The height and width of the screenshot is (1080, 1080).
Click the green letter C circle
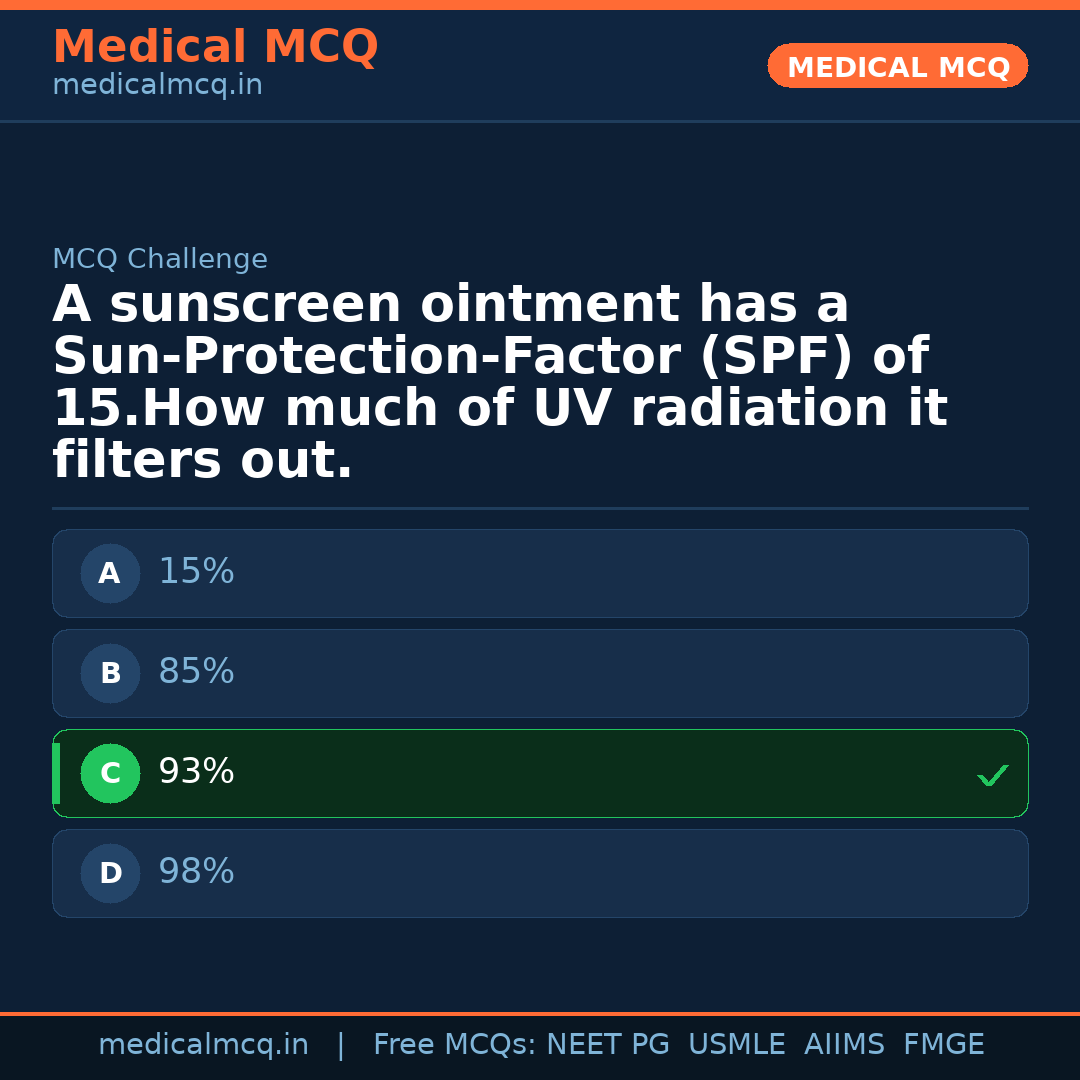pos(110,774)
